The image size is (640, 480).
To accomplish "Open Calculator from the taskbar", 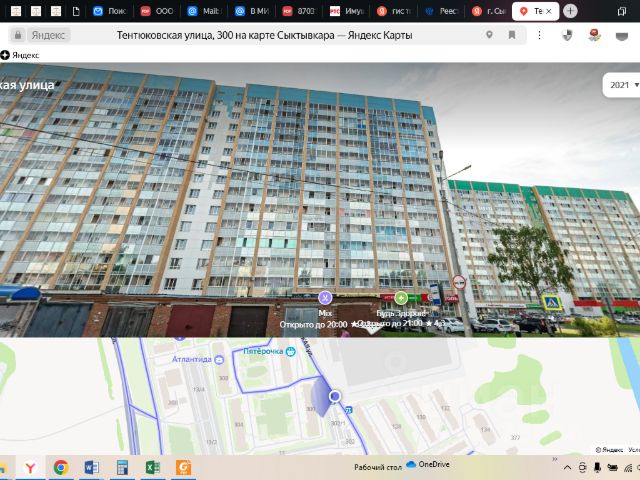I will click(x=122, y=467).
